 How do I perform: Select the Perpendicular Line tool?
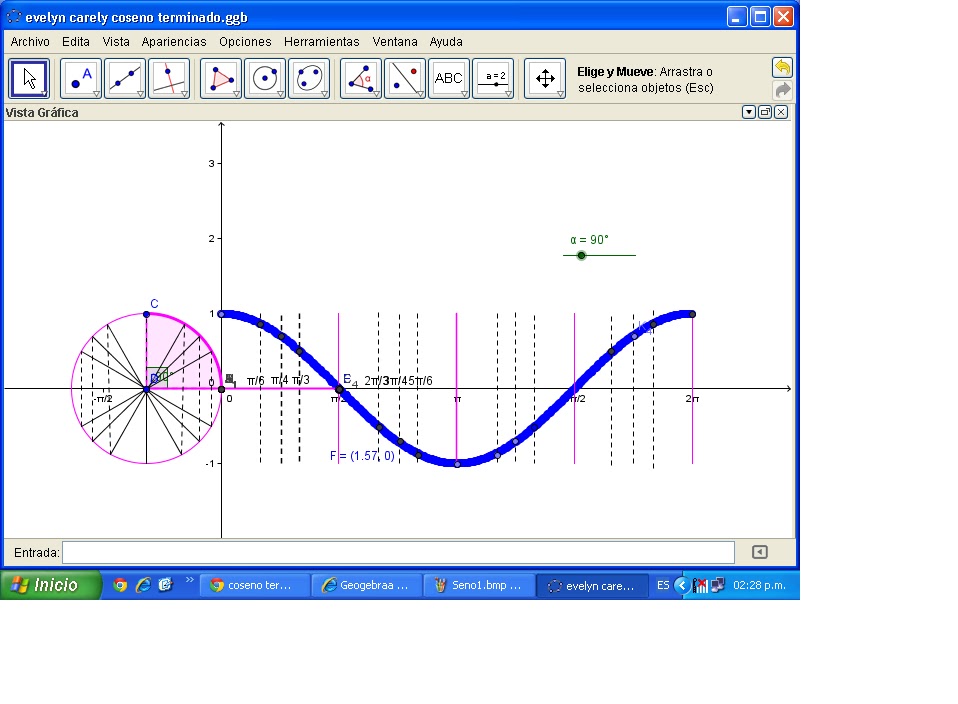(169, 78)
